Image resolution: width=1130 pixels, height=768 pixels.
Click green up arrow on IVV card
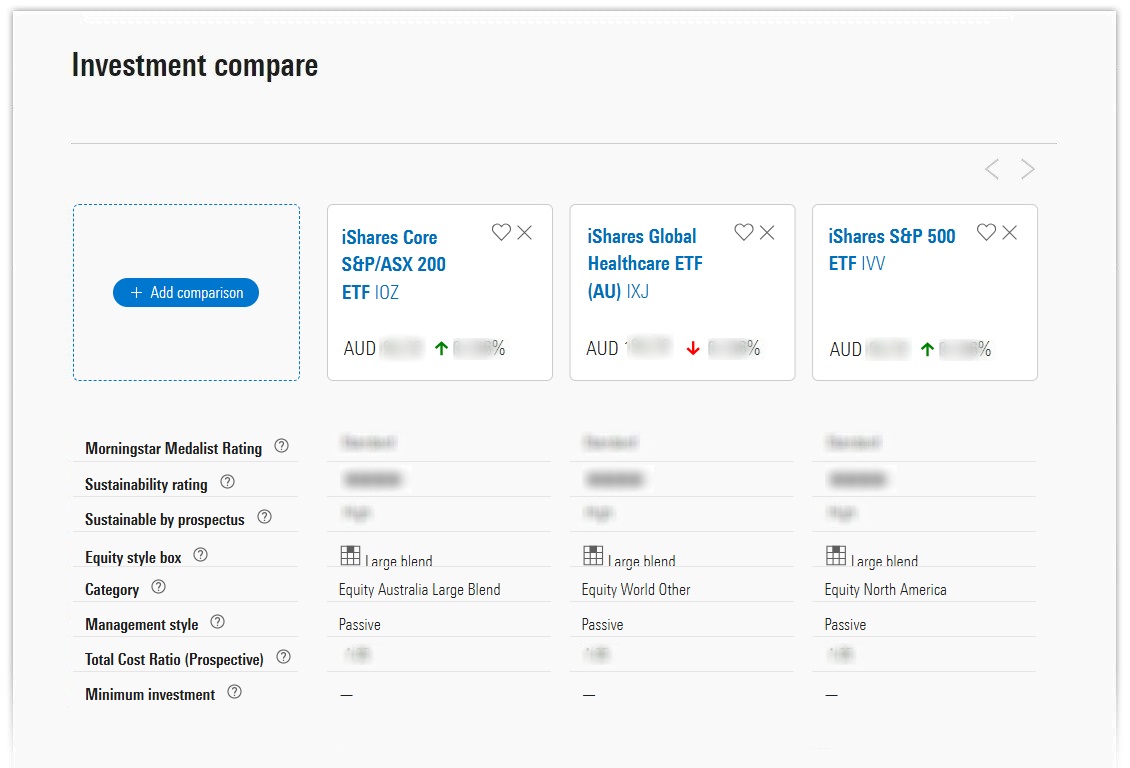pyautogui.click(x=927, y=349)
